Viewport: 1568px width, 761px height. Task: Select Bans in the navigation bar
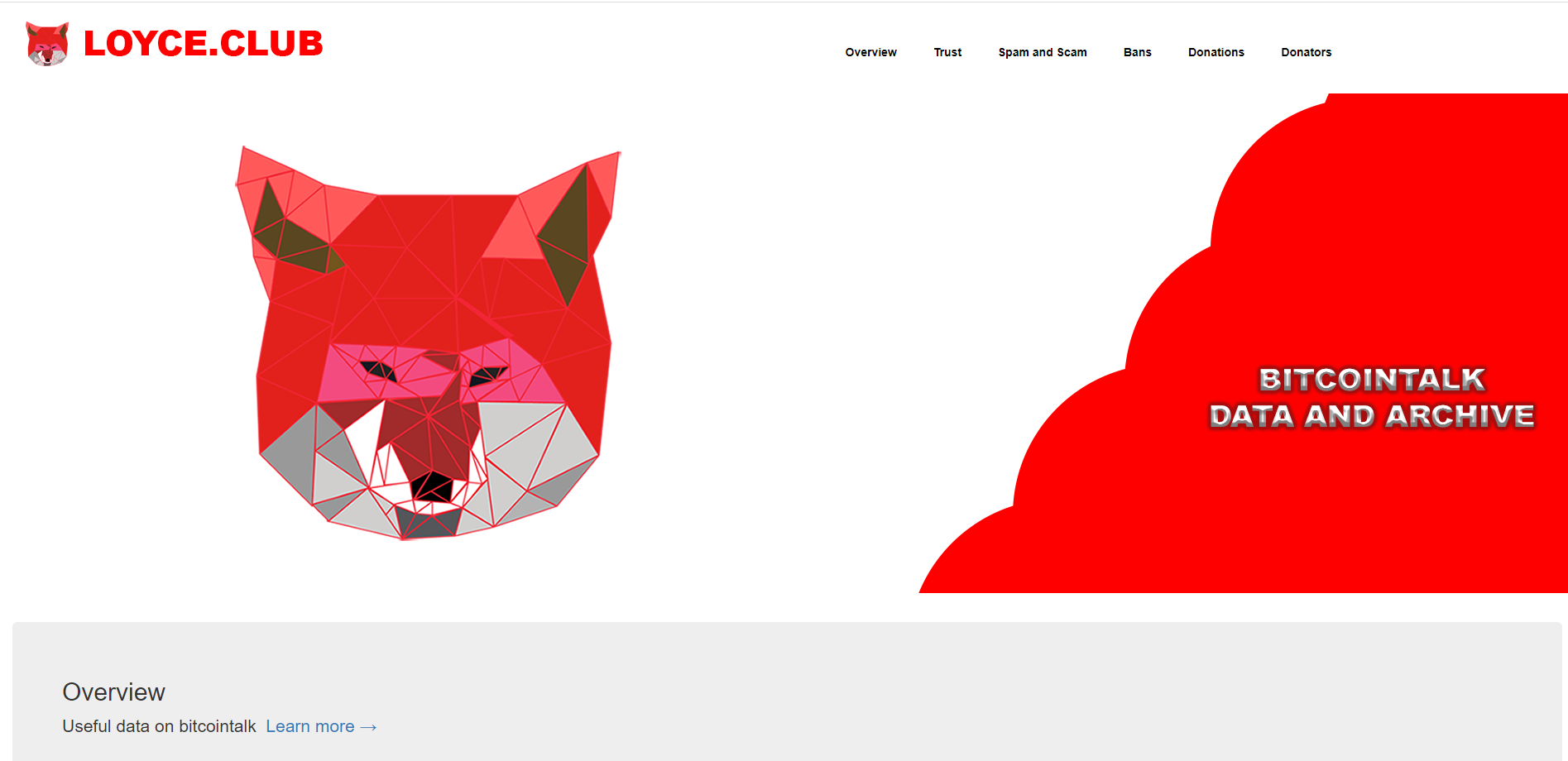coord(1137,52)
